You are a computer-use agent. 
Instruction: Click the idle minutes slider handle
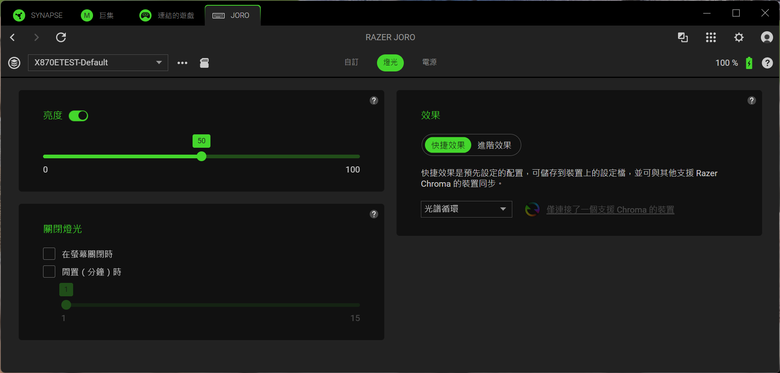coord(66,305)
